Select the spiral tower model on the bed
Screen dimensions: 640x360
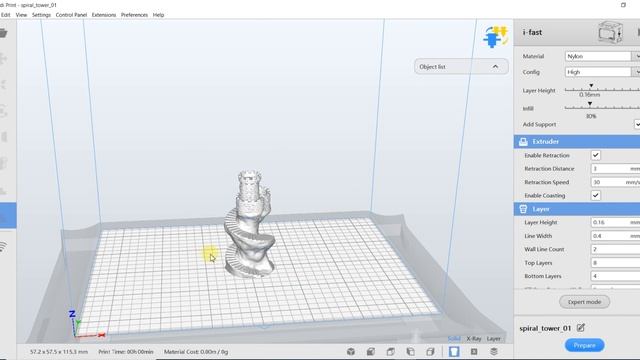pyautogui.click(x=249, y=224)
